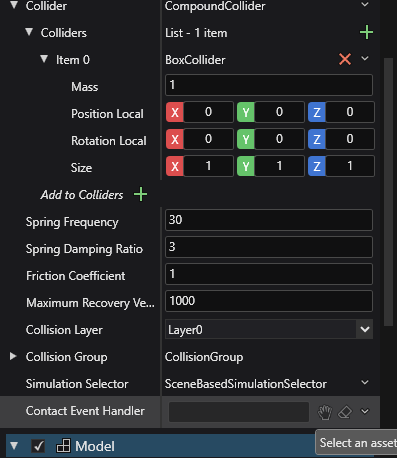Toggle the Model component checkbox
This screenshot has width=397, height=458.
coord(39,446)
